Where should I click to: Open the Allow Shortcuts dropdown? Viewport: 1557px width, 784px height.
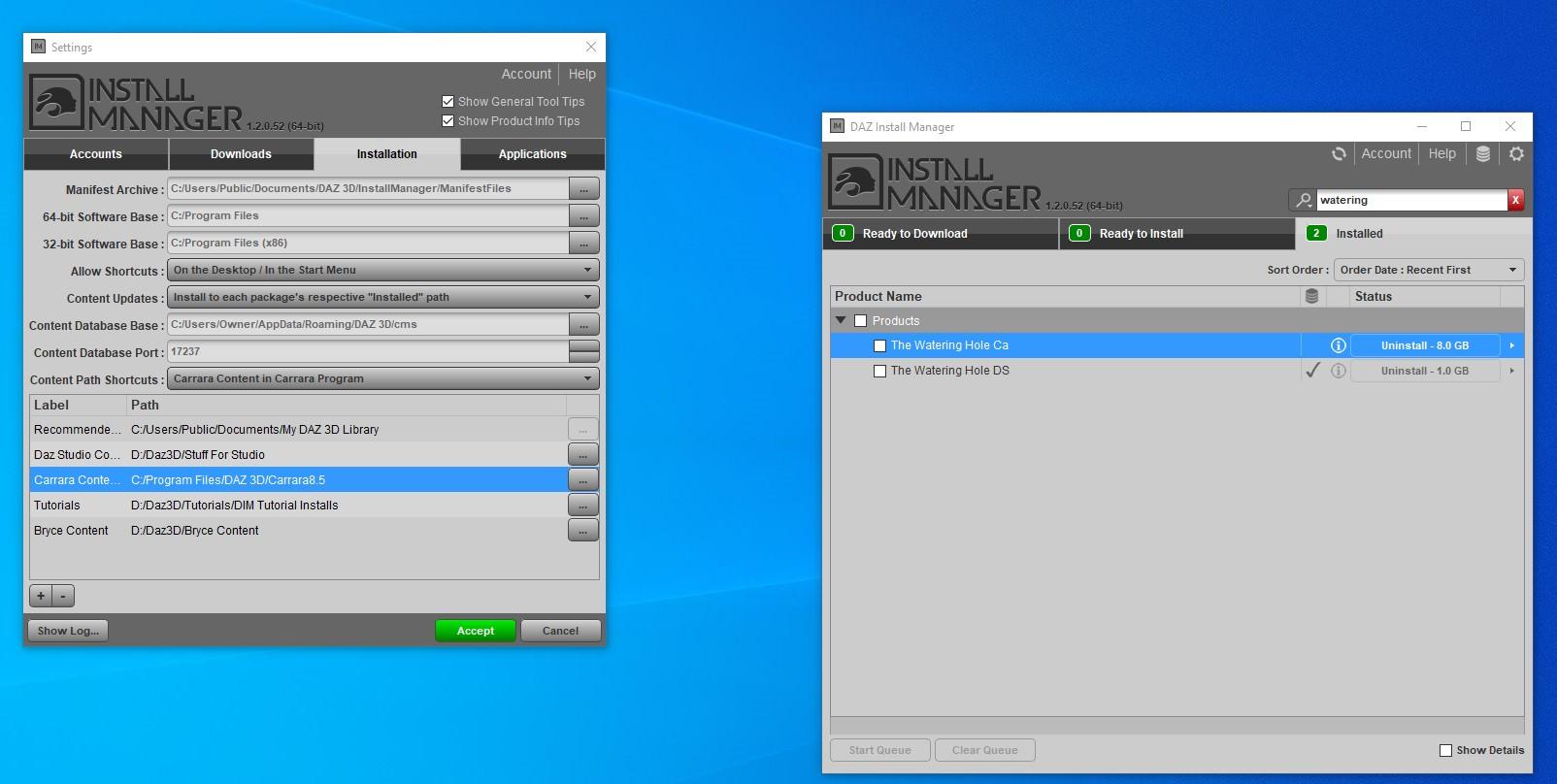coord(382,270)
